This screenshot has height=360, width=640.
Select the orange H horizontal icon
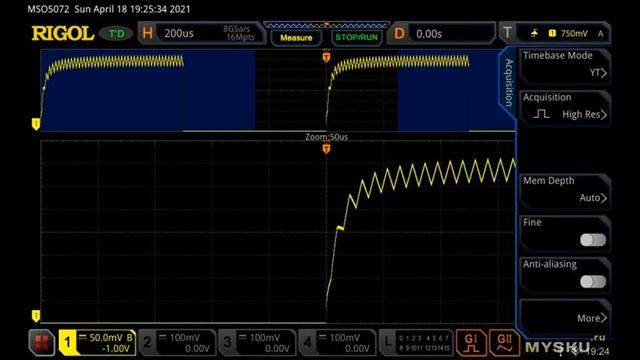147,33
